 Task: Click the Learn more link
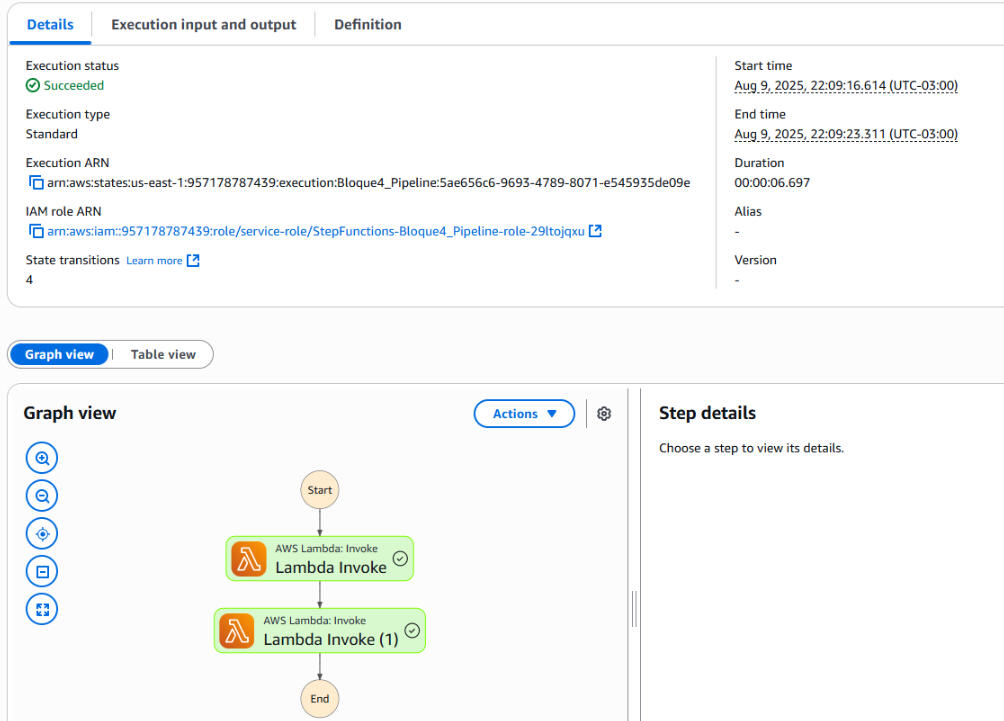pyautogui.click(x=154, y=261)
